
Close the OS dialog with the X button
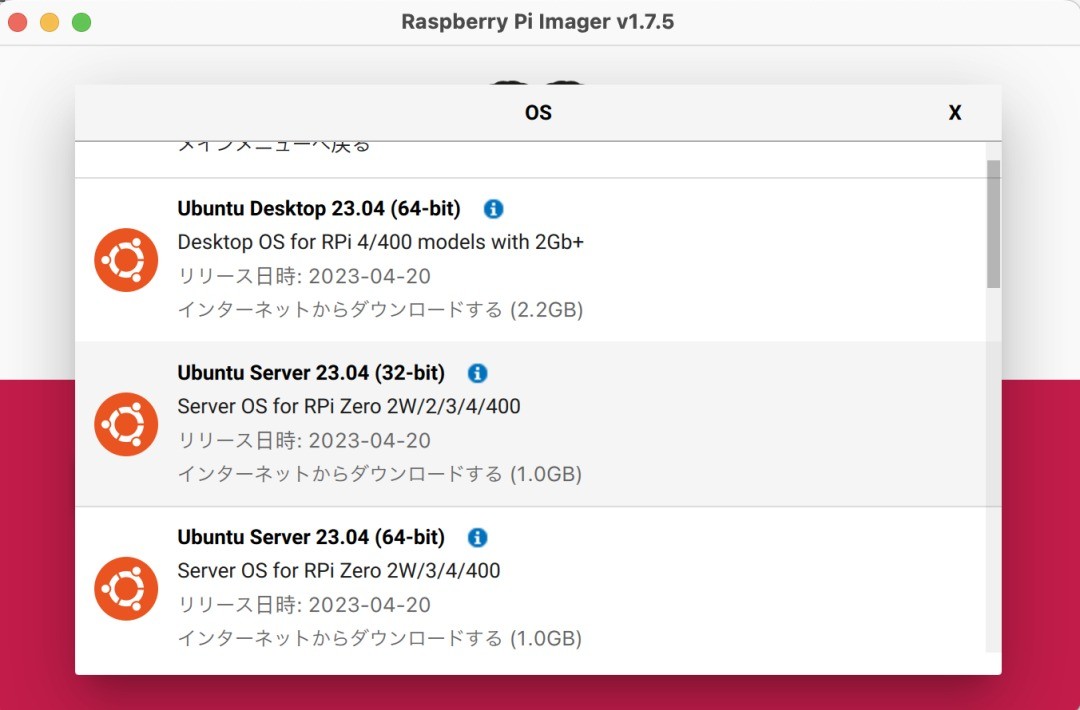[x=955, y=113]
